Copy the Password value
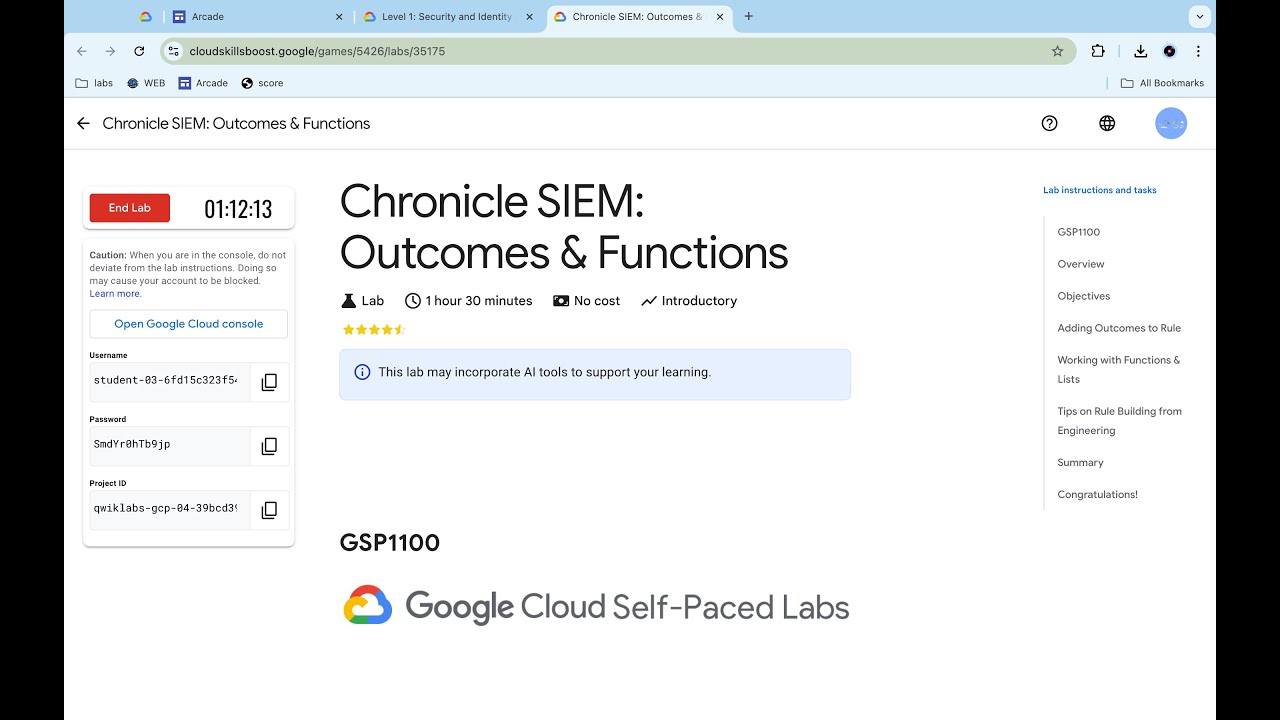Image resolution: width=1280 pixels, height=720 pixels. click(269, 446)
